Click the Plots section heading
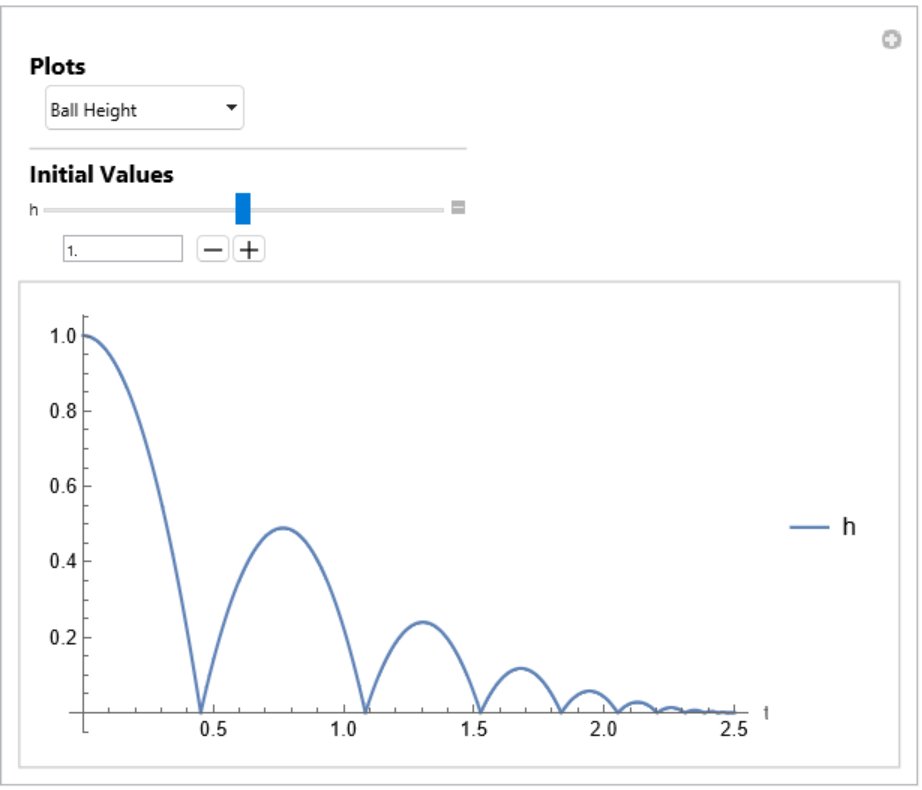Image resolution: width=922 pixels, height=790 pixels. click(58, 67)
